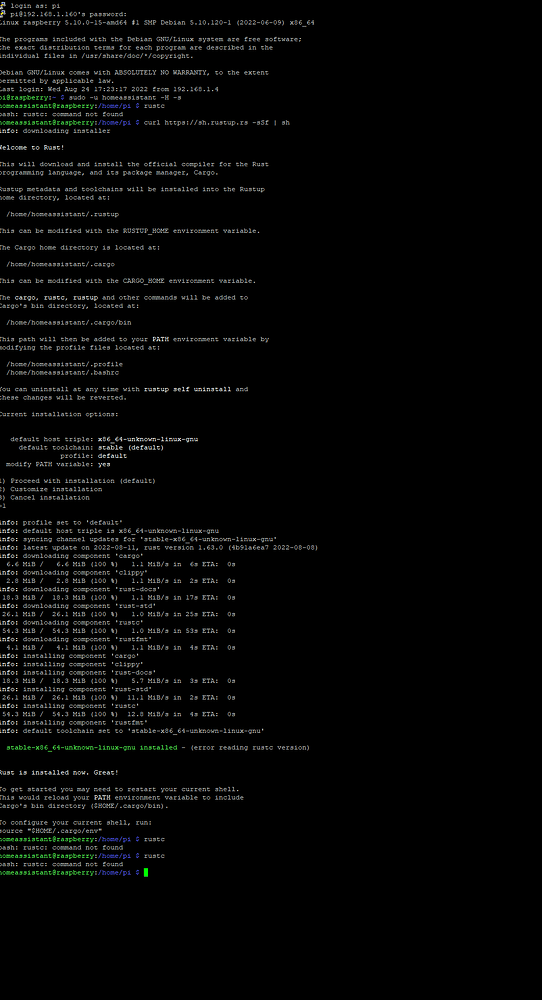Click the /home/homeassistant/.cargo/bin path line
This screenshot has width=542, height=1000.
click(69, 323)
